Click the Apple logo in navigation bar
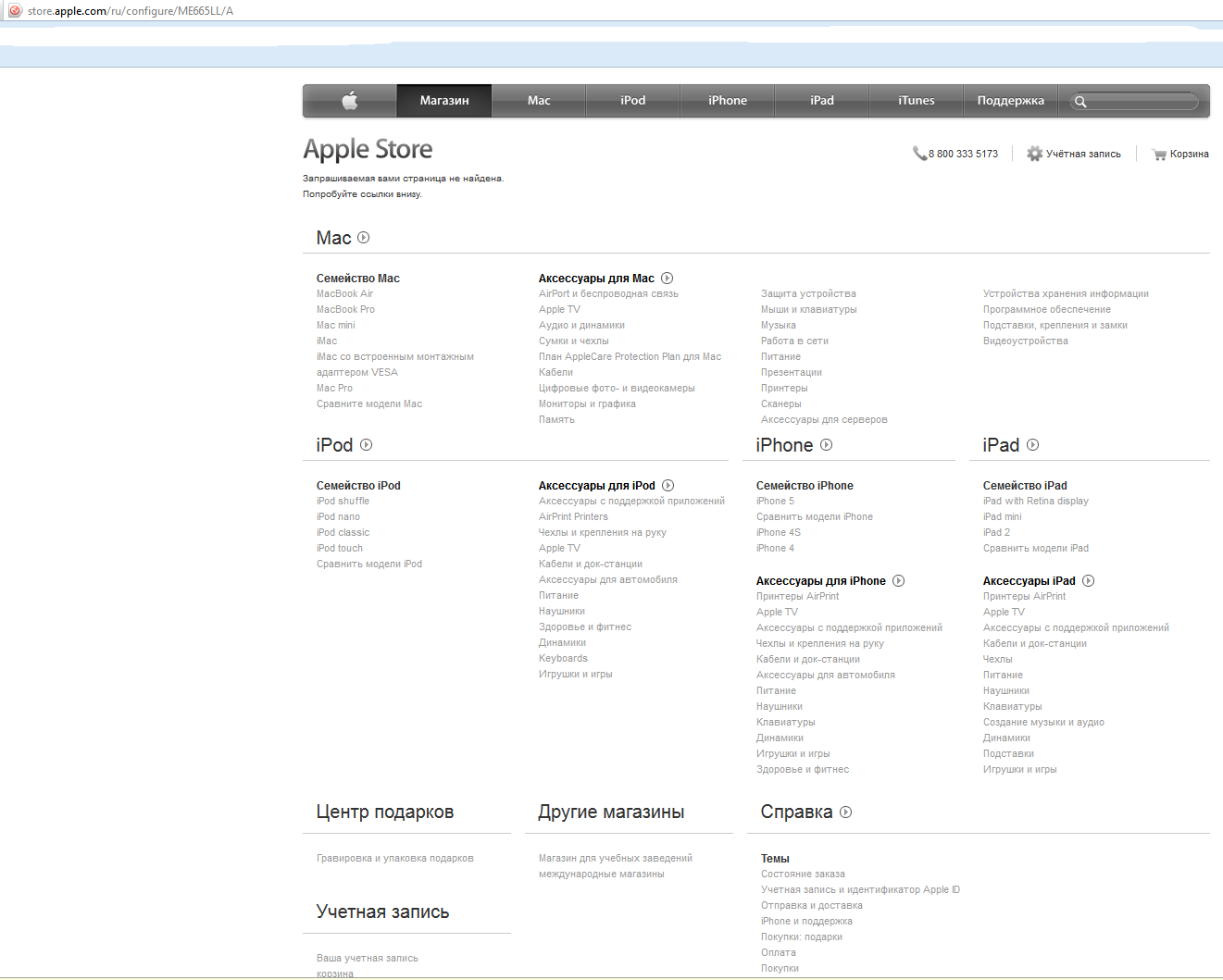The width and height of the screenshot is (1223, 980). 350,100
